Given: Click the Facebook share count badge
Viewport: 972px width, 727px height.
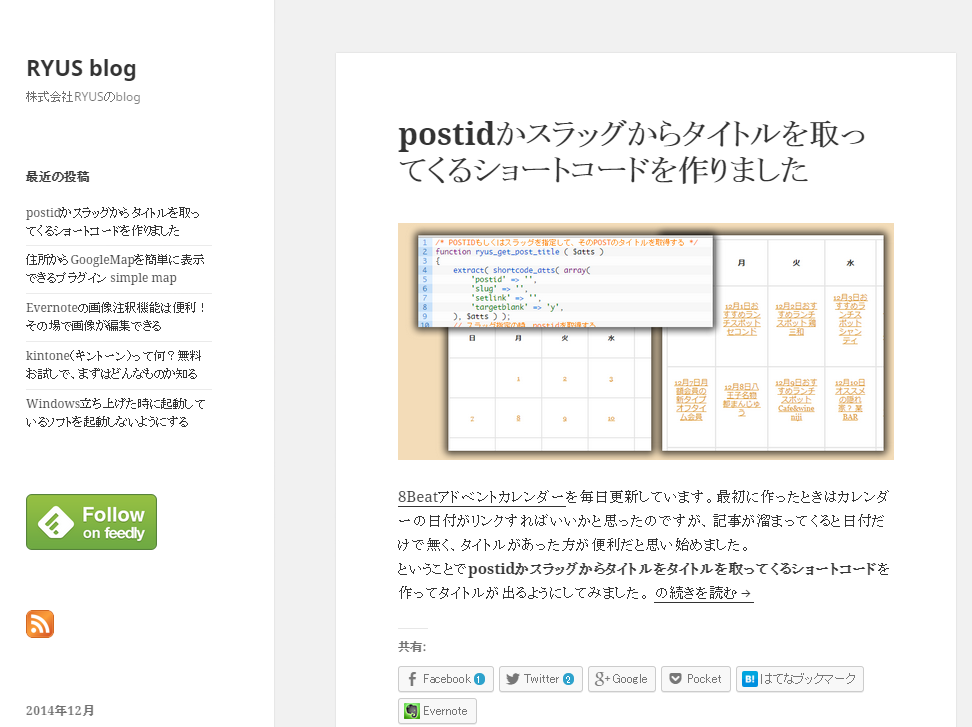Looking at the screenshot, I should (480, 680).
